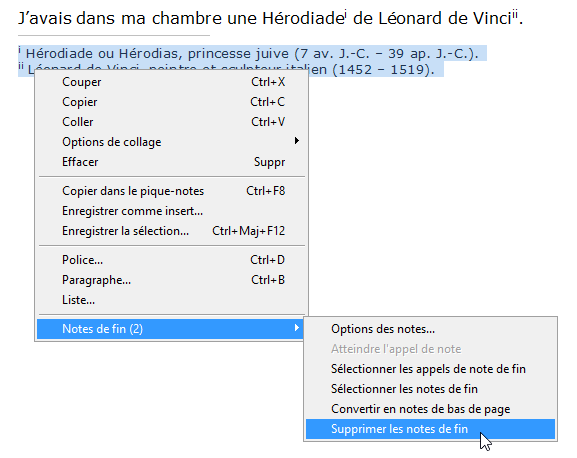Choose Couper from the context menu
The width and height of the screenshot is (577, 458).
tap(172, 82)
